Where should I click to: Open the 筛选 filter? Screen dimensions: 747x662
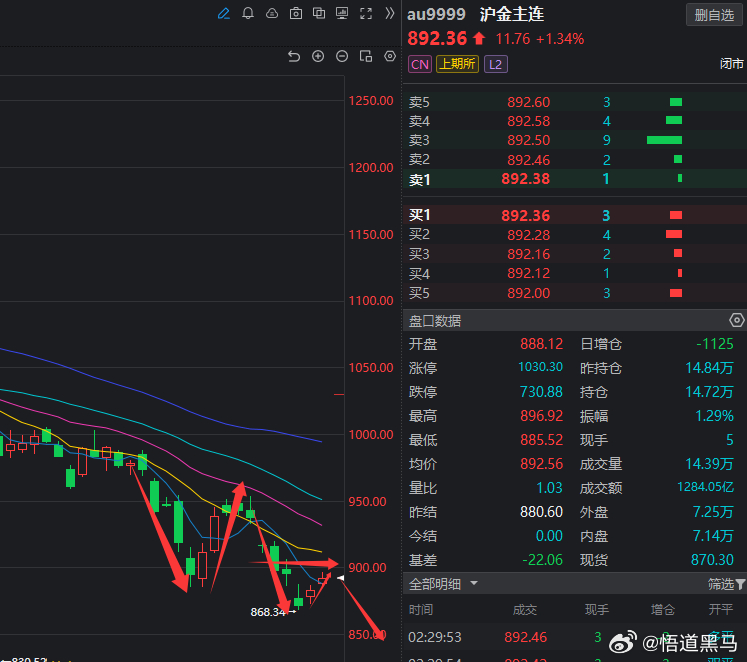point(726,584)
